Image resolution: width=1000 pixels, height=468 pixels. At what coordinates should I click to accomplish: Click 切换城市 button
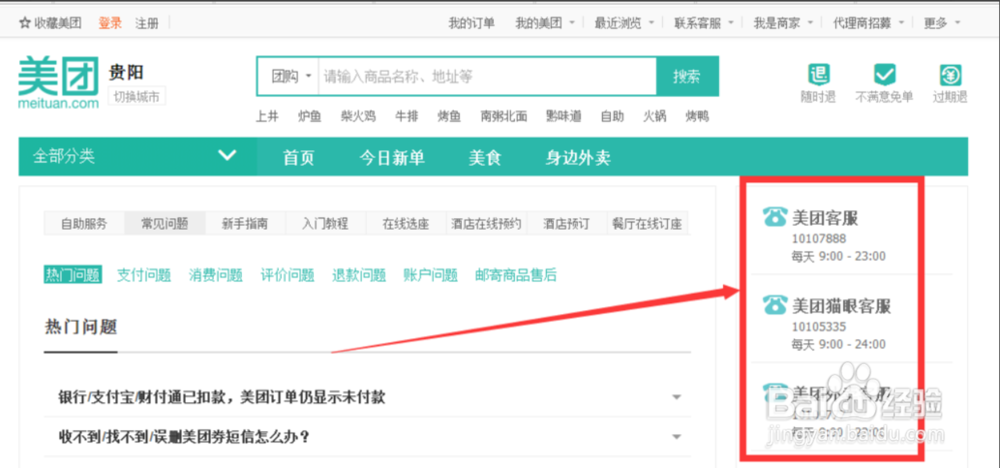pos(136,97)
